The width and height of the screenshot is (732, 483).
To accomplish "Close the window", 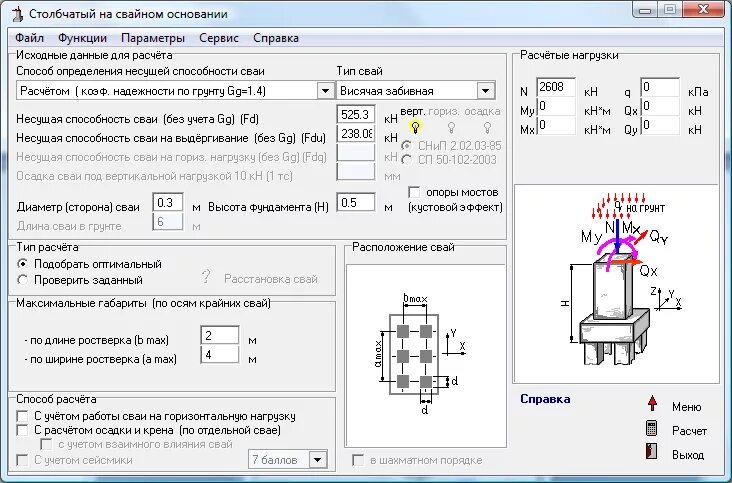I will point(704,10).
